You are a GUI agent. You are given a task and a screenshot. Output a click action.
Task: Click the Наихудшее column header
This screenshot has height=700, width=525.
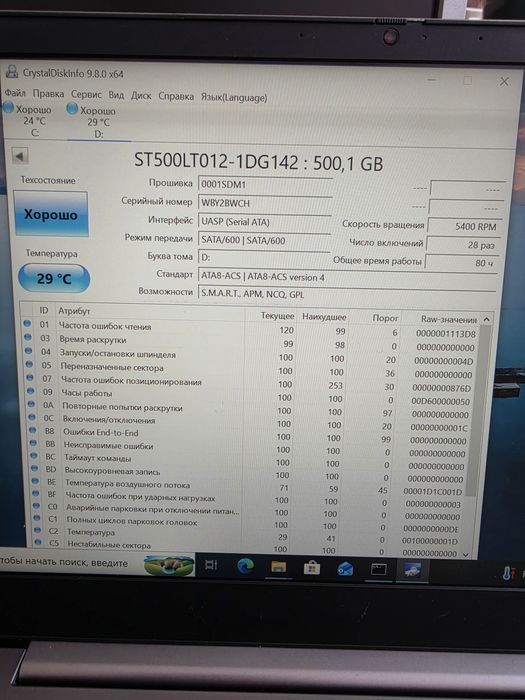tap(324, 317)
